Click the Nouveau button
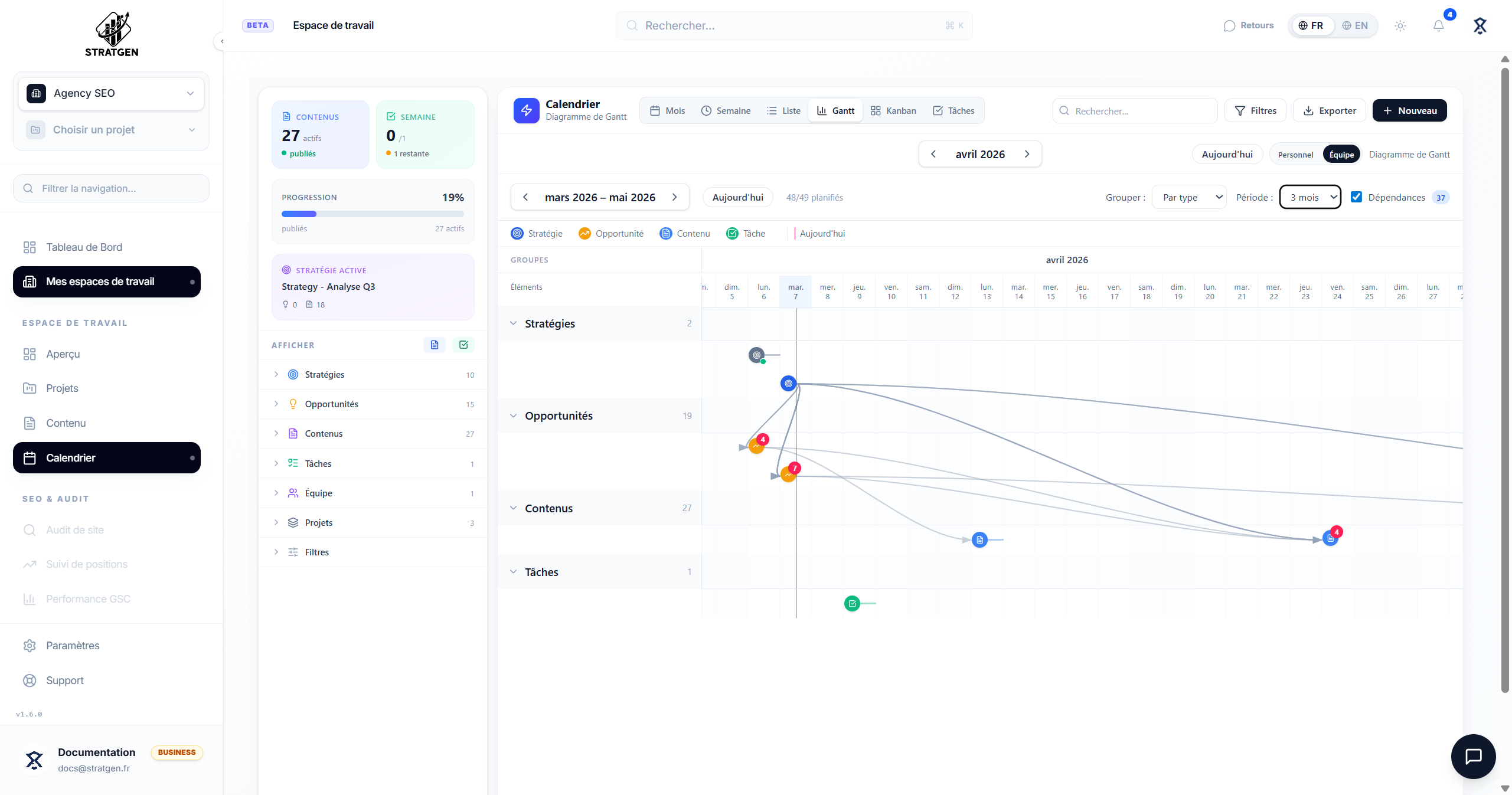 point(1409,111)
